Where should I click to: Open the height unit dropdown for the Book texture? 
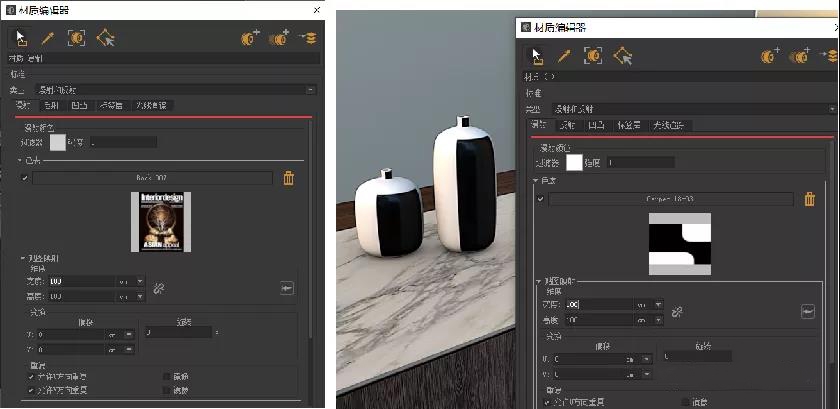140,296
